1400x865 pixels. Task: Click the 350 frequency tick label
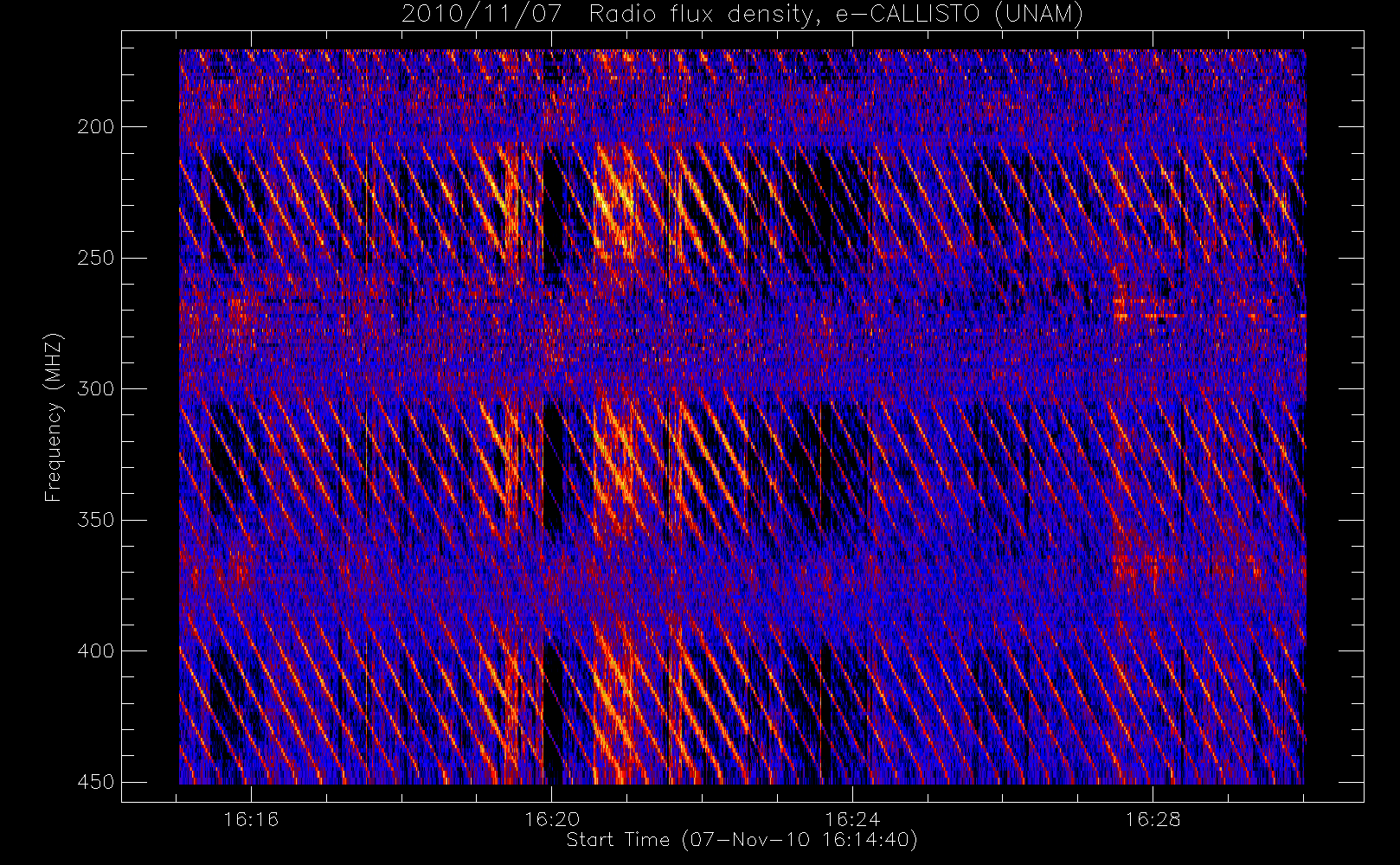[95, 520]
